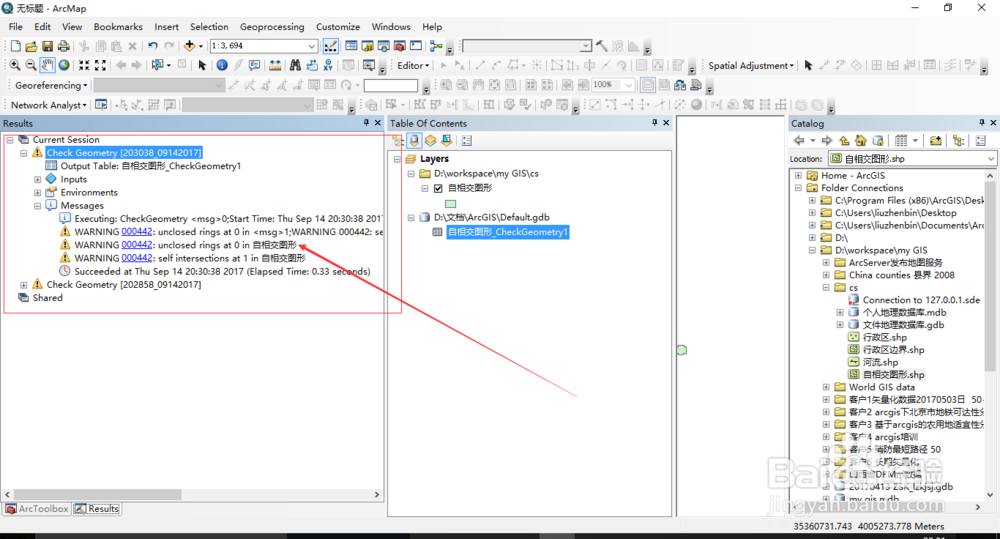Close the Results panel
1000x539 pixels.
pos(378,122)
